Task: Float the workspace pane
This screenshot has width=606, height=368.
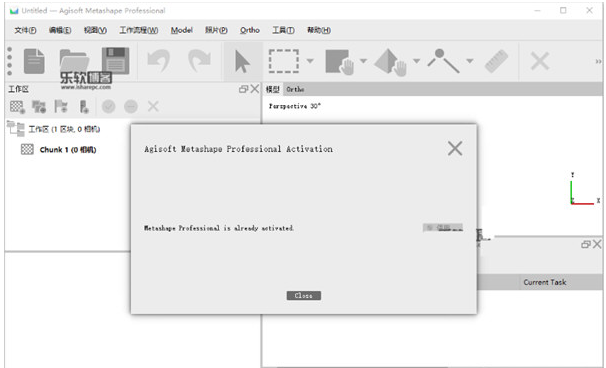Action: click(243, 89)
